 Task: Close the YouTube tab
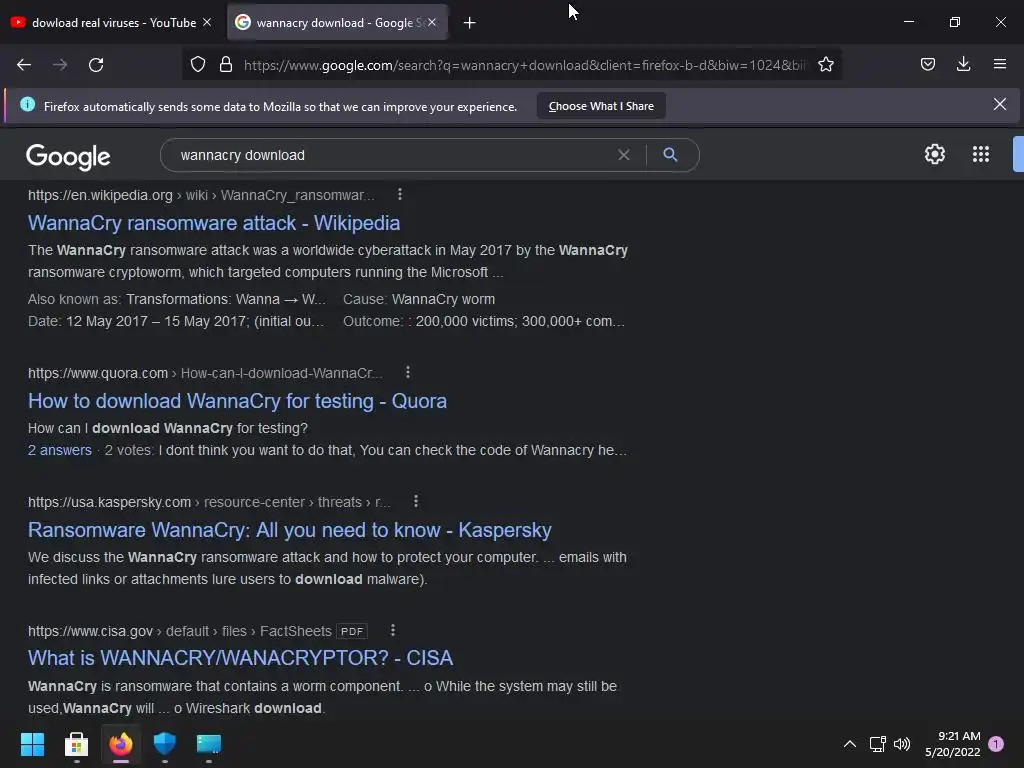click(x=207, y=22)
